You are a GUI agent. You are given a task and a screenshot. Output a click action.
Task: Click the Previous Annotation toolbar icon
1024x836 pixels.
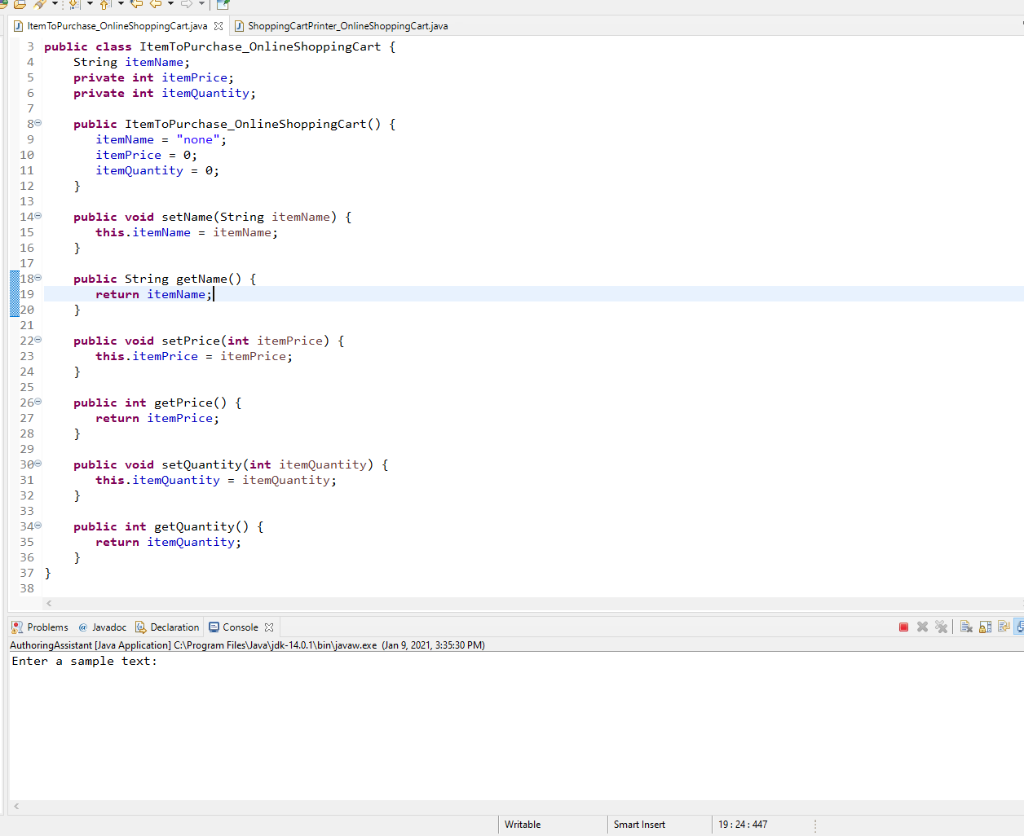104,5
